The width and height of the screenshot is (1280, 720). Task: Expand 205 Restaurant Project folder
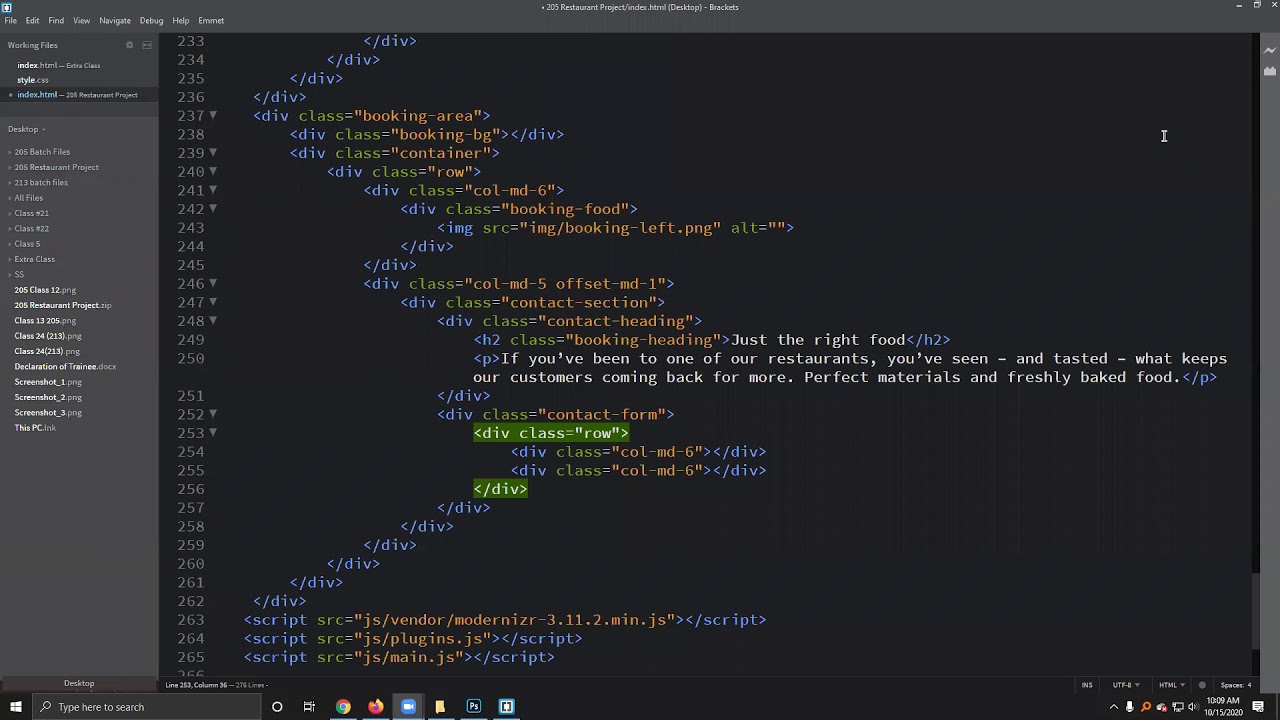pos(56,167)
